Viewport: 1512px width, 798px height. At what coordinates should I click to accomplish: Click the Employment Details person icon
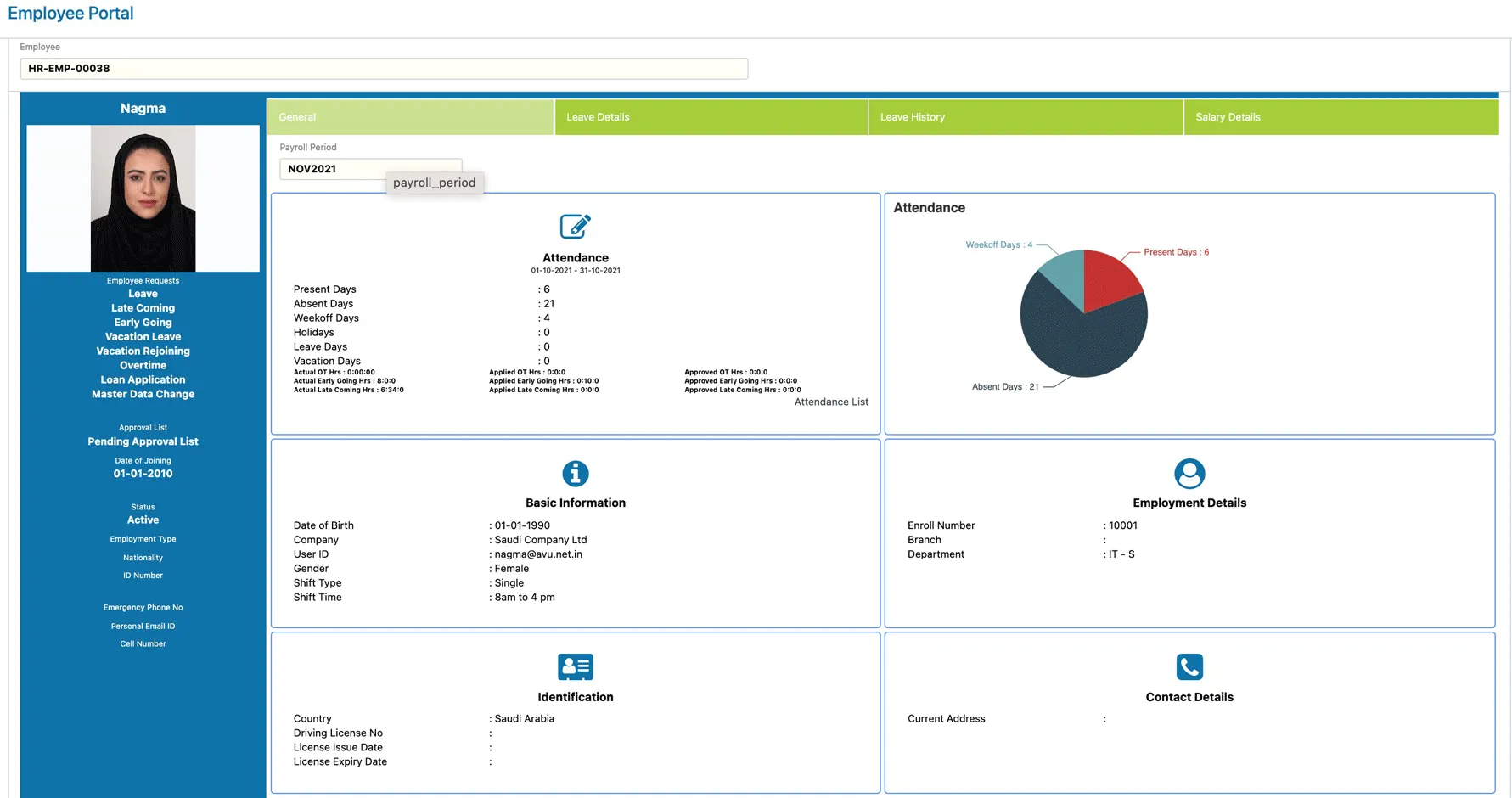tap(1189, 474)
